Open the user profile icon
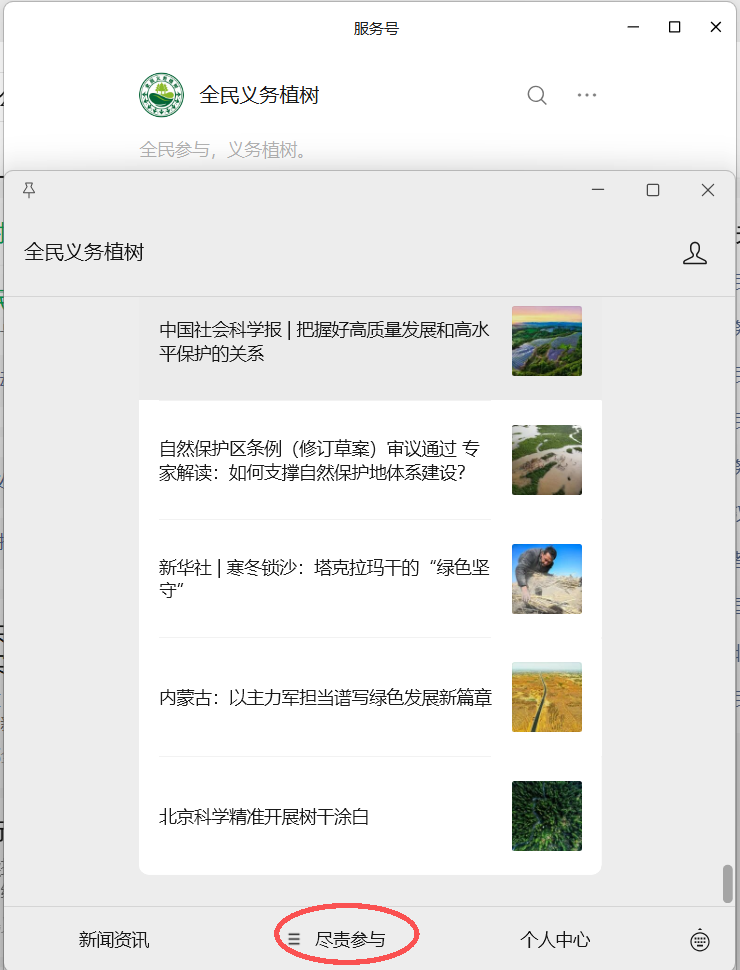The width and height of the screenshot is (740, 970). point(695,253)
